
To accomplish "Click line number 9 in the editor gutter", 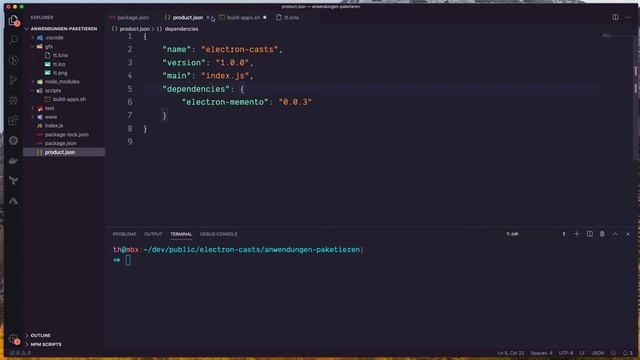I will [130, 142].
